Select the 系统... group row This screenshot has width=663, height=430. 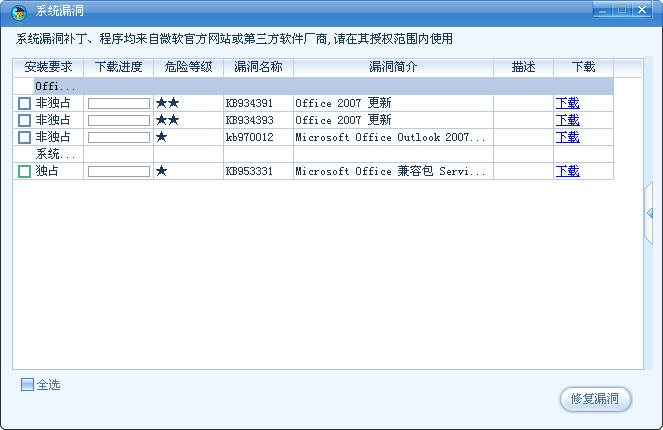tap(313, 154)
